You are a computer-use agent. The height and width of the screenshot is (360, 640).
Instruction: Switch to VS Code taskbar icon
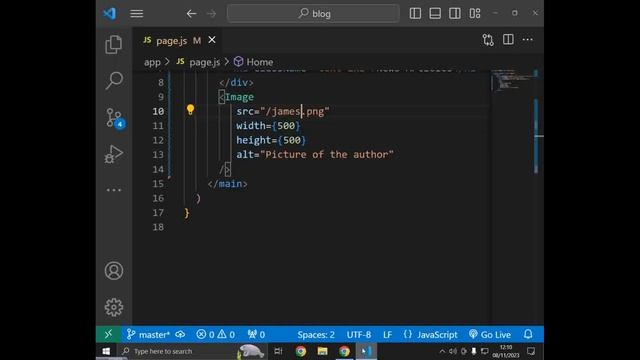point(367,351)
